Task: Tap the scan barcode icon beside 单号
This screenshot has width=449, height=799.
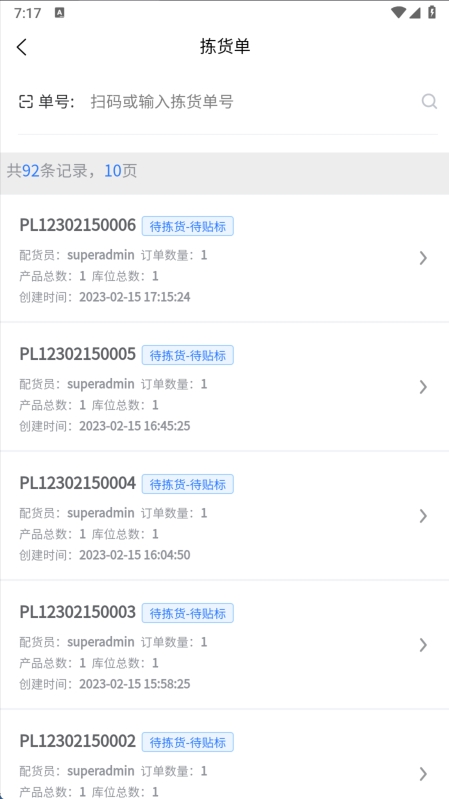Action: pos(25,102)
